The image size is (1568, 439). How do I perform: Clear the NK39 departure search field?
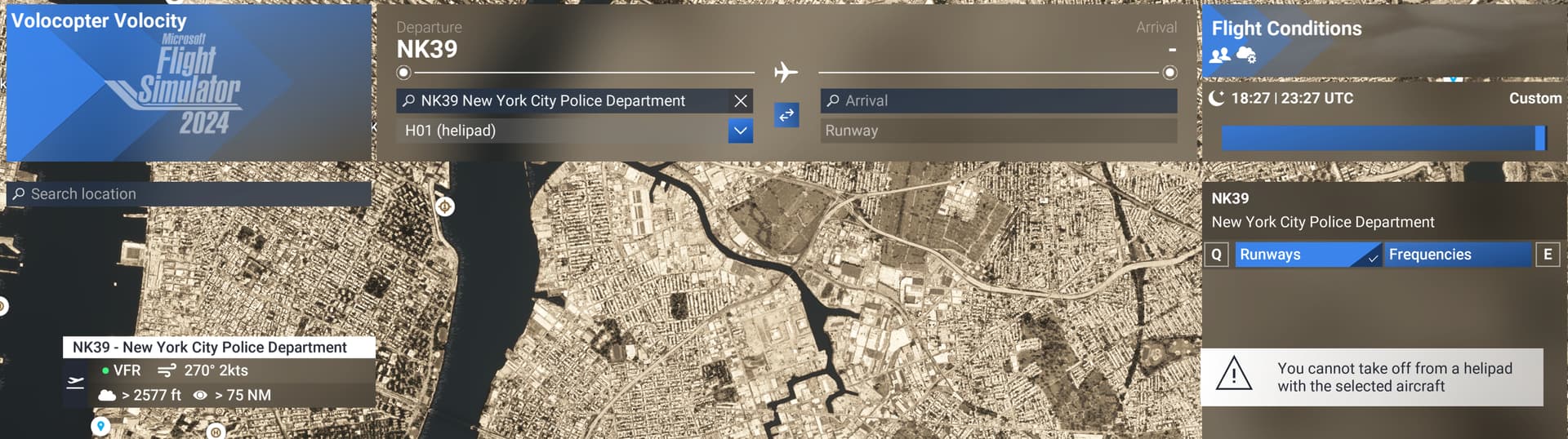pyautogui.click(x=740, y=100)
